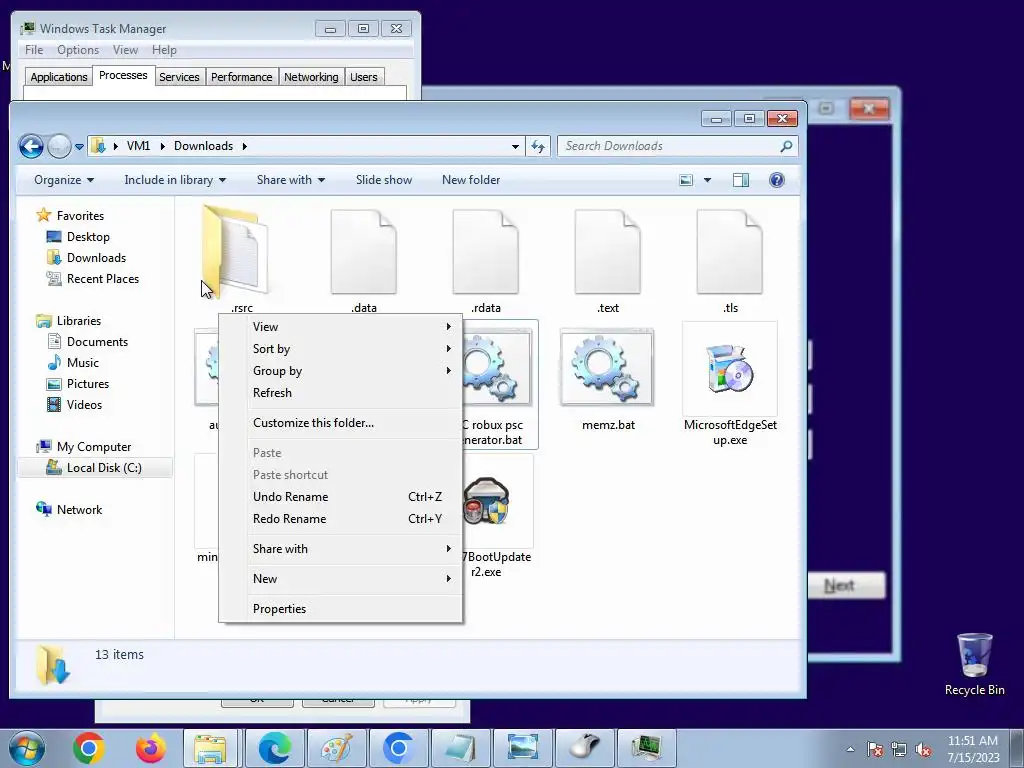
Task: Click VM1 in the address breadcrumb
Action: (x=138, y=146)
